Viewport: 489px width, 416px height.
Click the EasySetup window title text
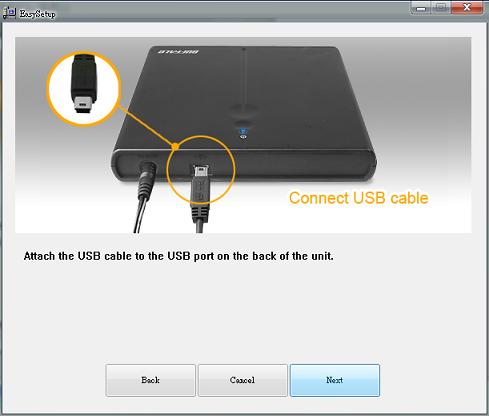[37, 14]
